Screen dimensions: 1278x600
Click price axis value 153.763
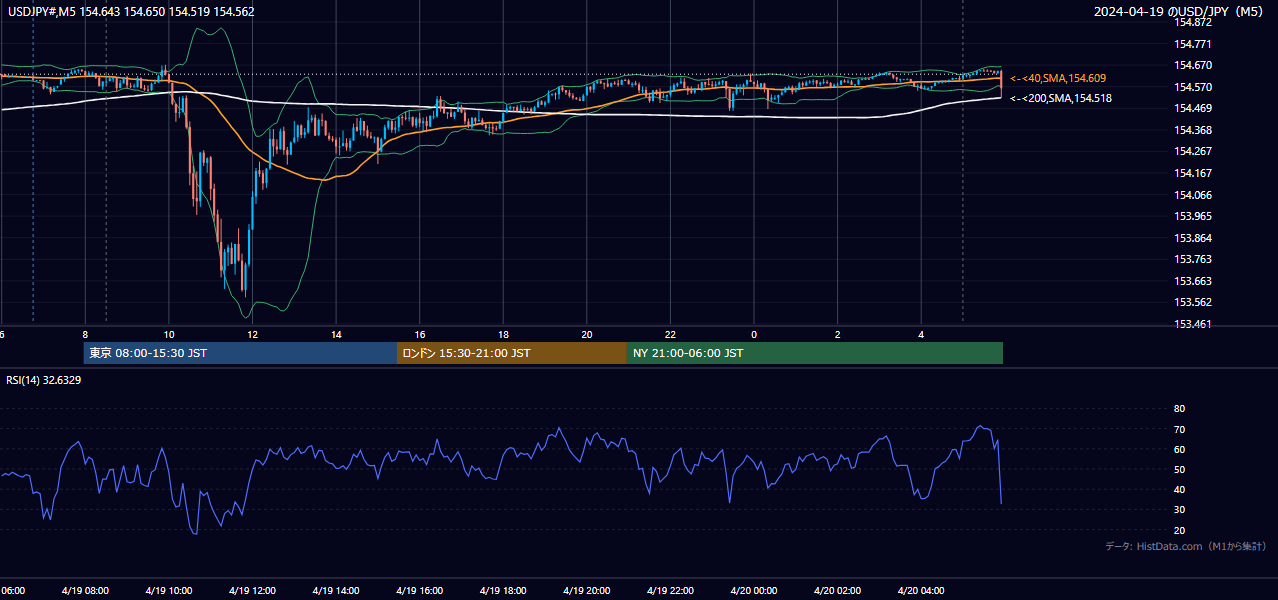(1194, 259)
